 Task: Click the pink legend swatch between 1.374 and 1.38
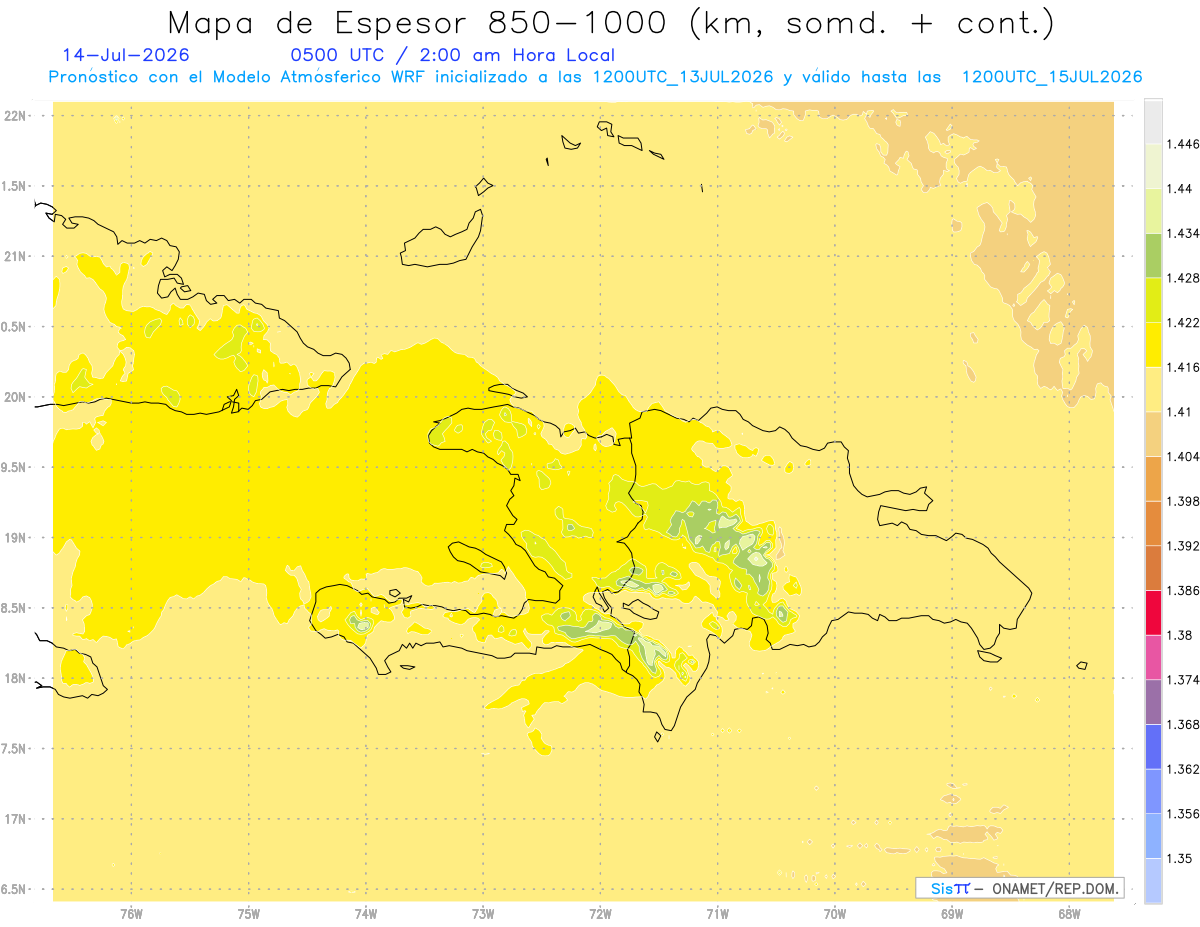(x=1153, y=657)
